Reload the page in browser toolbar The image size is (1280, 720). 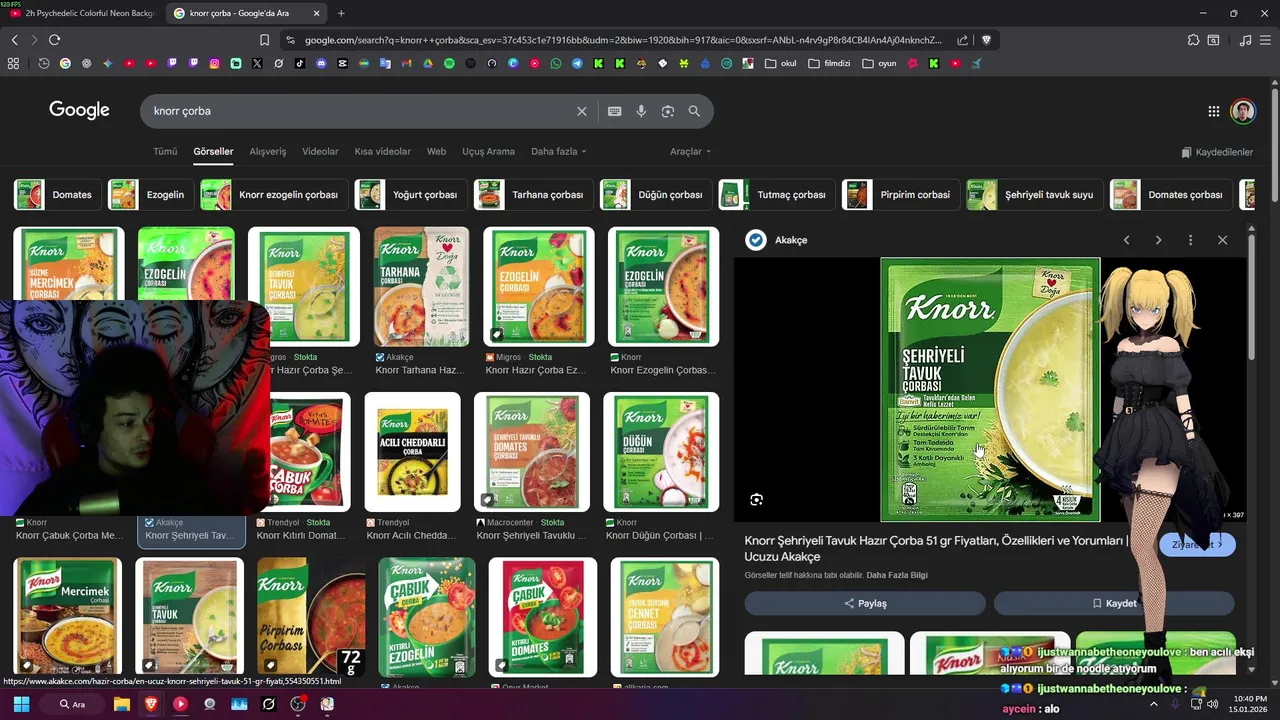pos(54,40)
